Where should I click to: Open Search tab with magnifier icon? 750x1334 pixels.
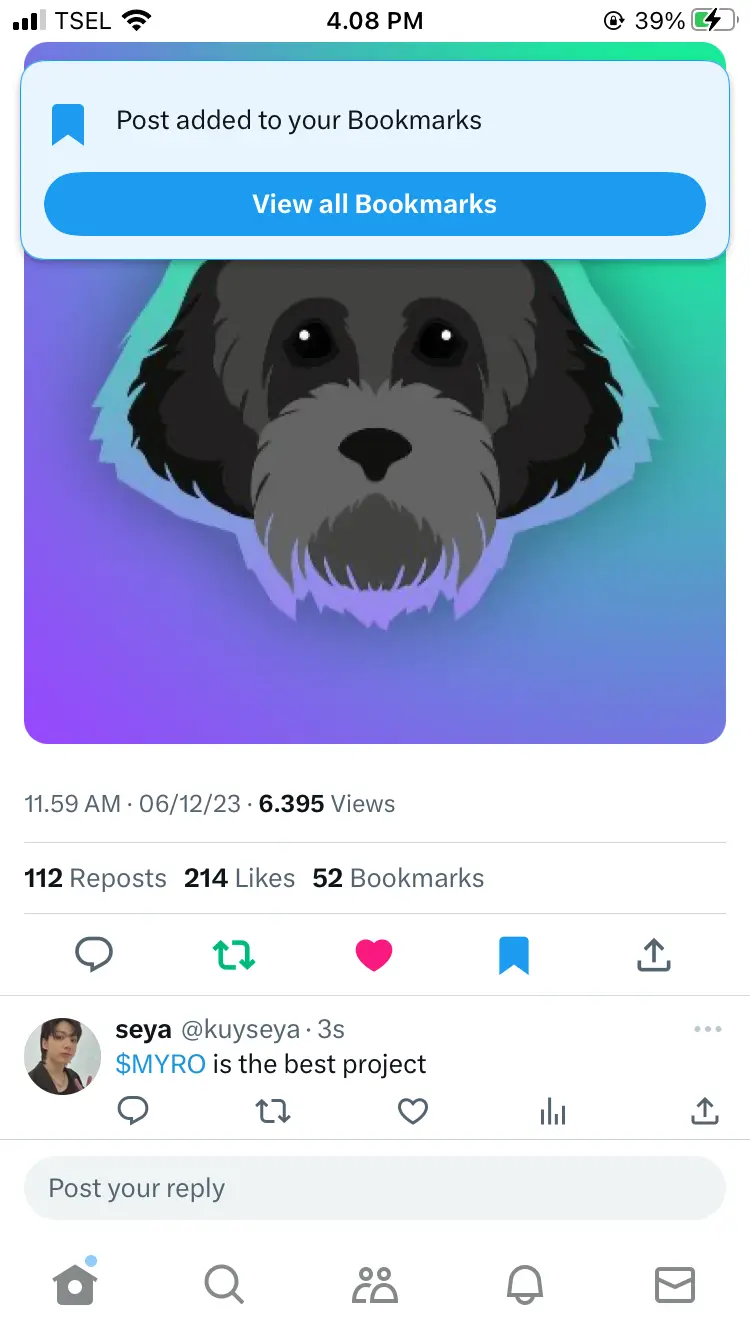coord(224,1284)
